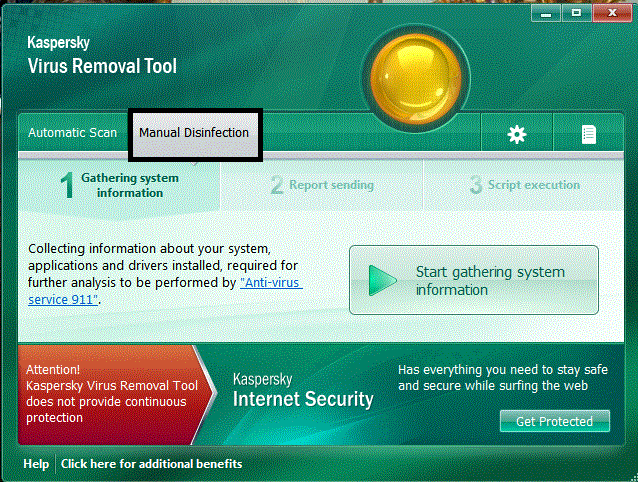The image size is (638, 482).
Task: Maximize the Kaspersky window
Action: (577, 13)
